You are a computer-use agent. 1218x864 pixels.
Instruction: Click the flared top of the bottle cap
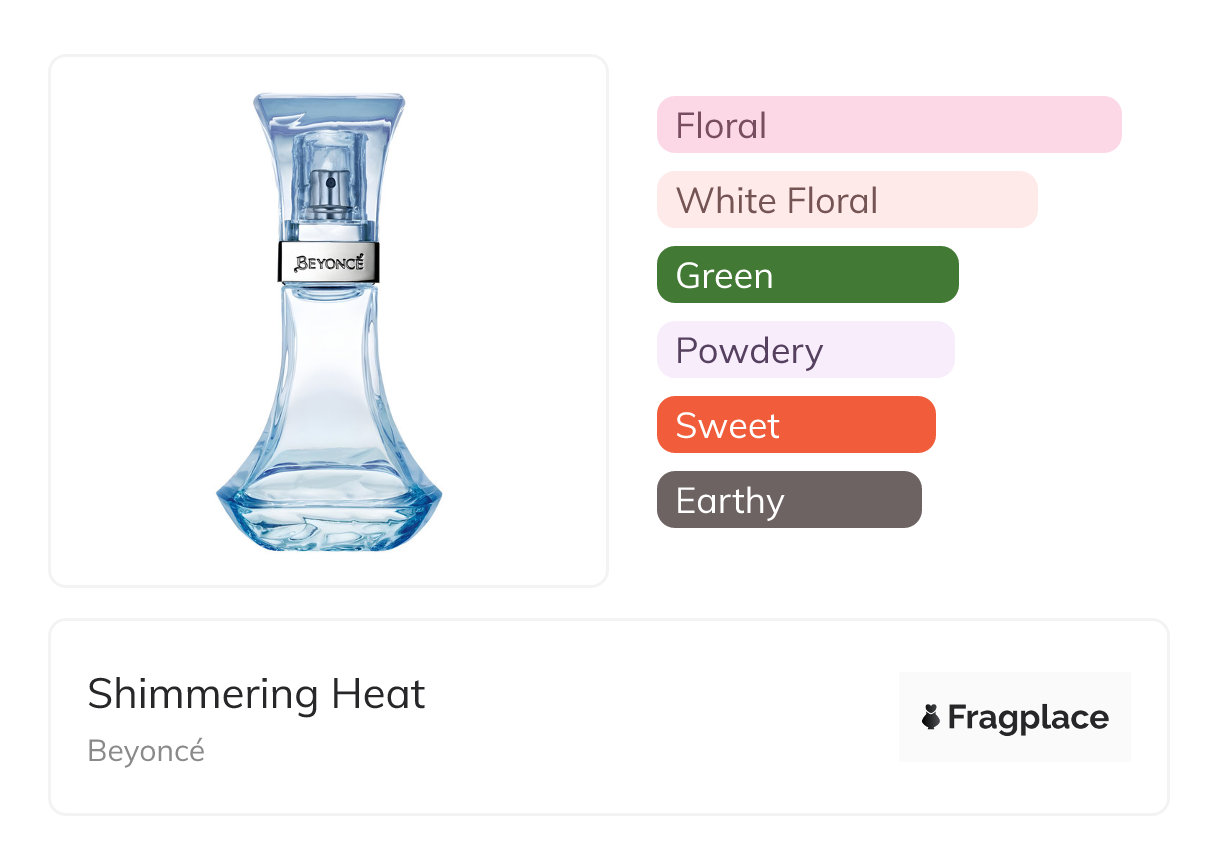pyautogui.click(x=329, y=108)
